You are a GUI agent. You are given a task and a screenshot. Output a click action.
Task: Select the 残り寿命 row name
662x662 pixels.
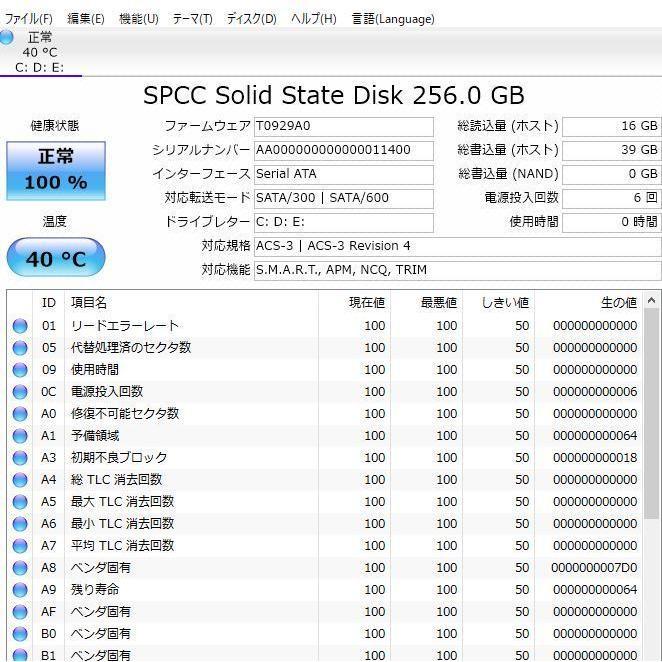95,590
